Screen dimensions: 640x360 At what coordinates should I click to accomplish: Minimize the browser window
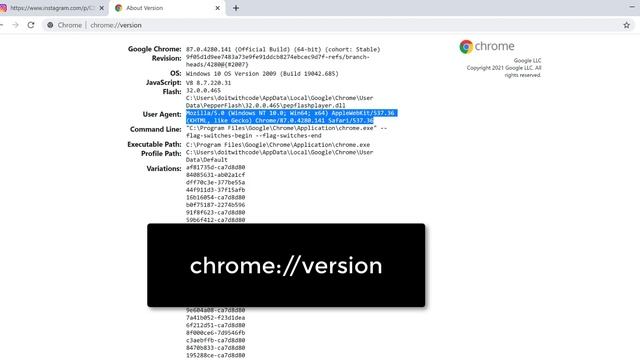632,7
